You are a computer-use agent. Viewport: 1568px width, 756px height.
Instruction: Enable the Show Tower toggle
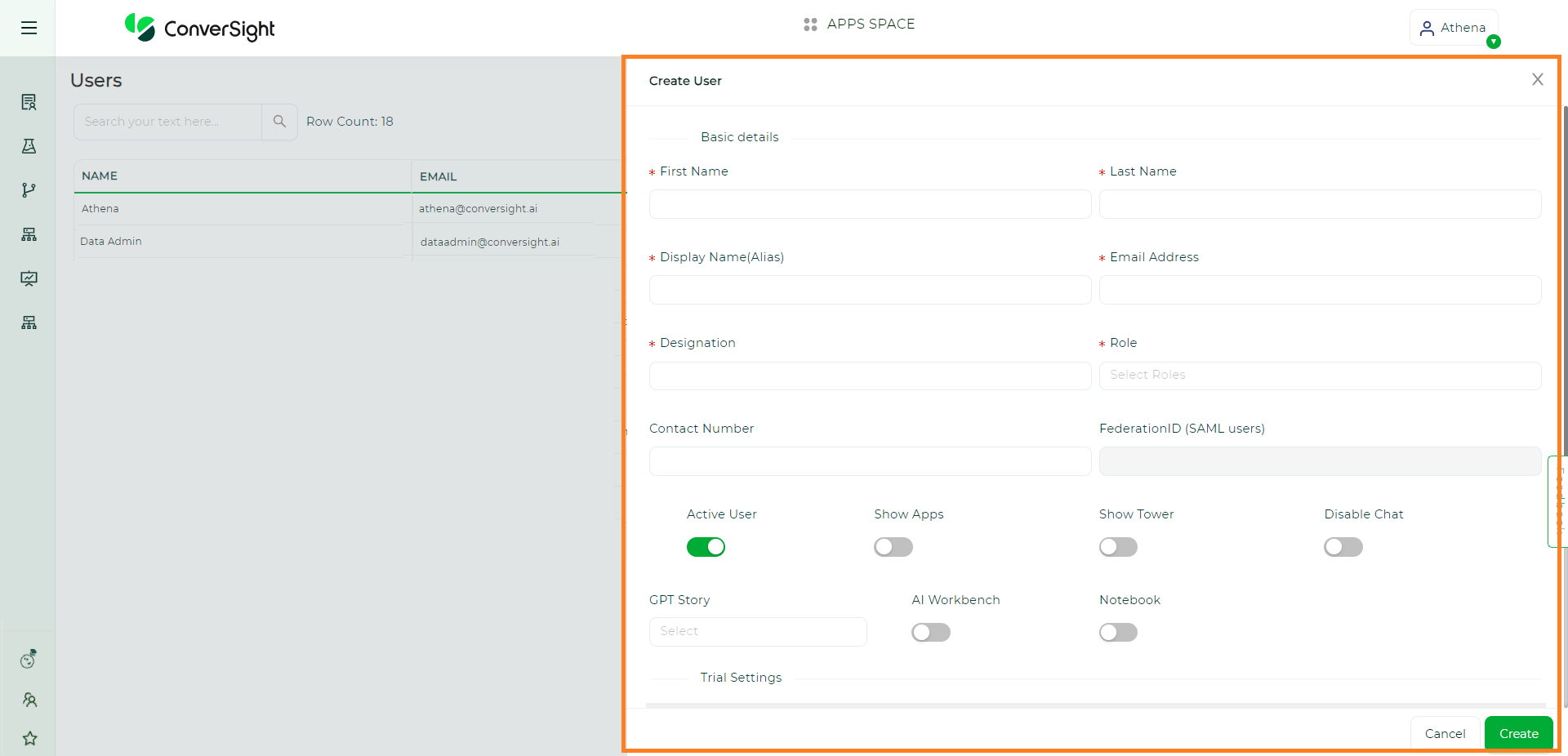(1118, 547)
